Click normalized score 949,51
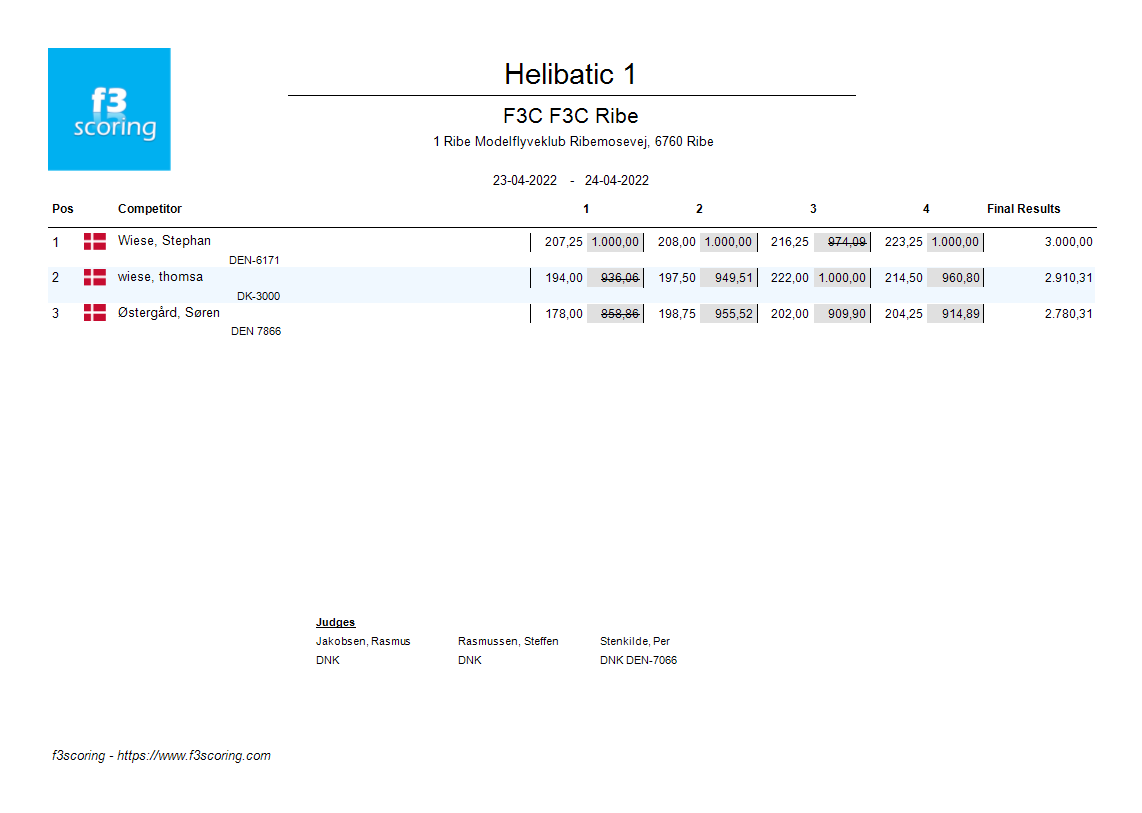Image resolution: width=1142 pixels, height=813 pixels. point(733,278)
